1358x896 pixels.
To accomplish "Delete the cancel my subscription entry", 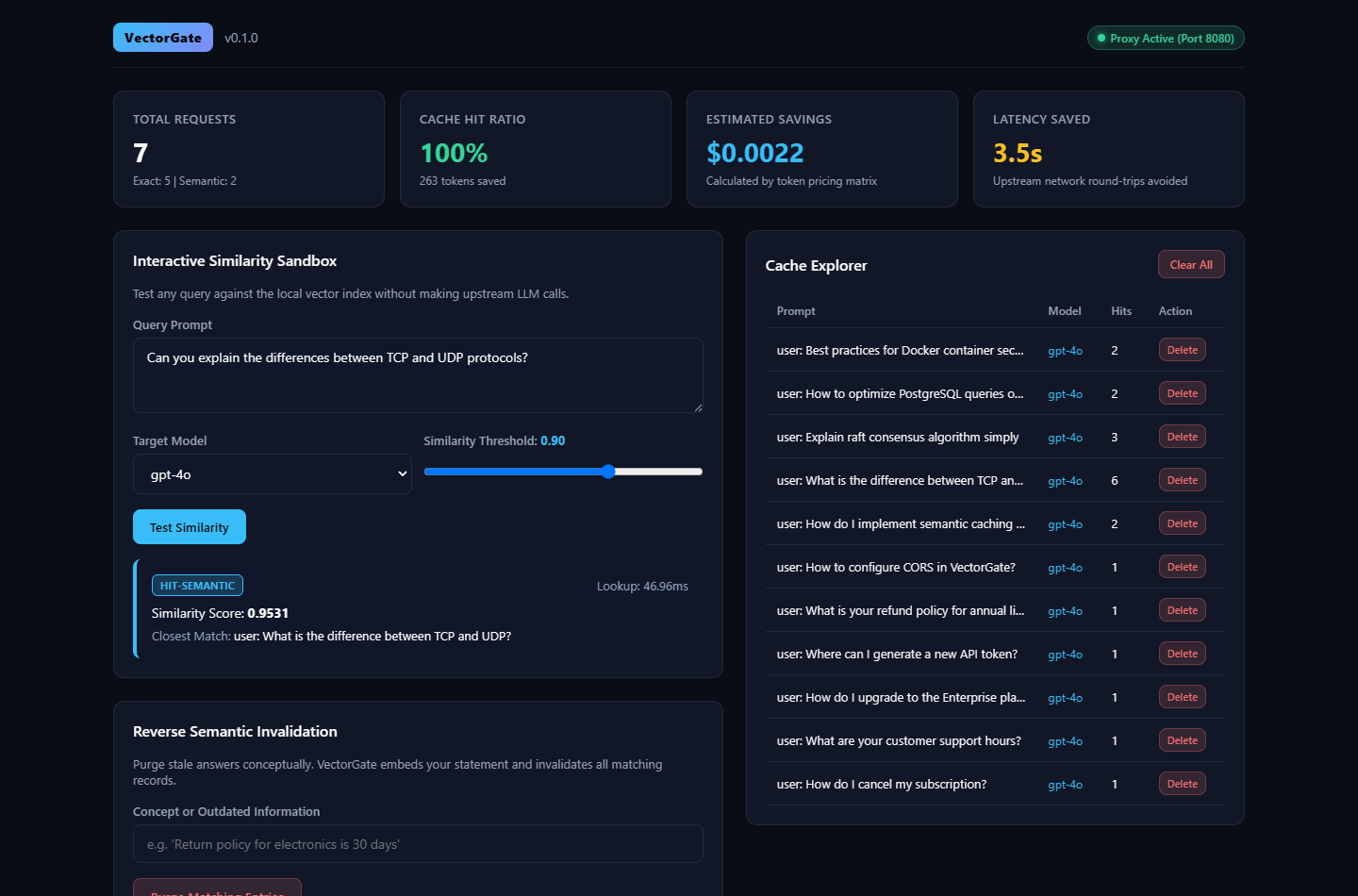I will (1182, 784).
